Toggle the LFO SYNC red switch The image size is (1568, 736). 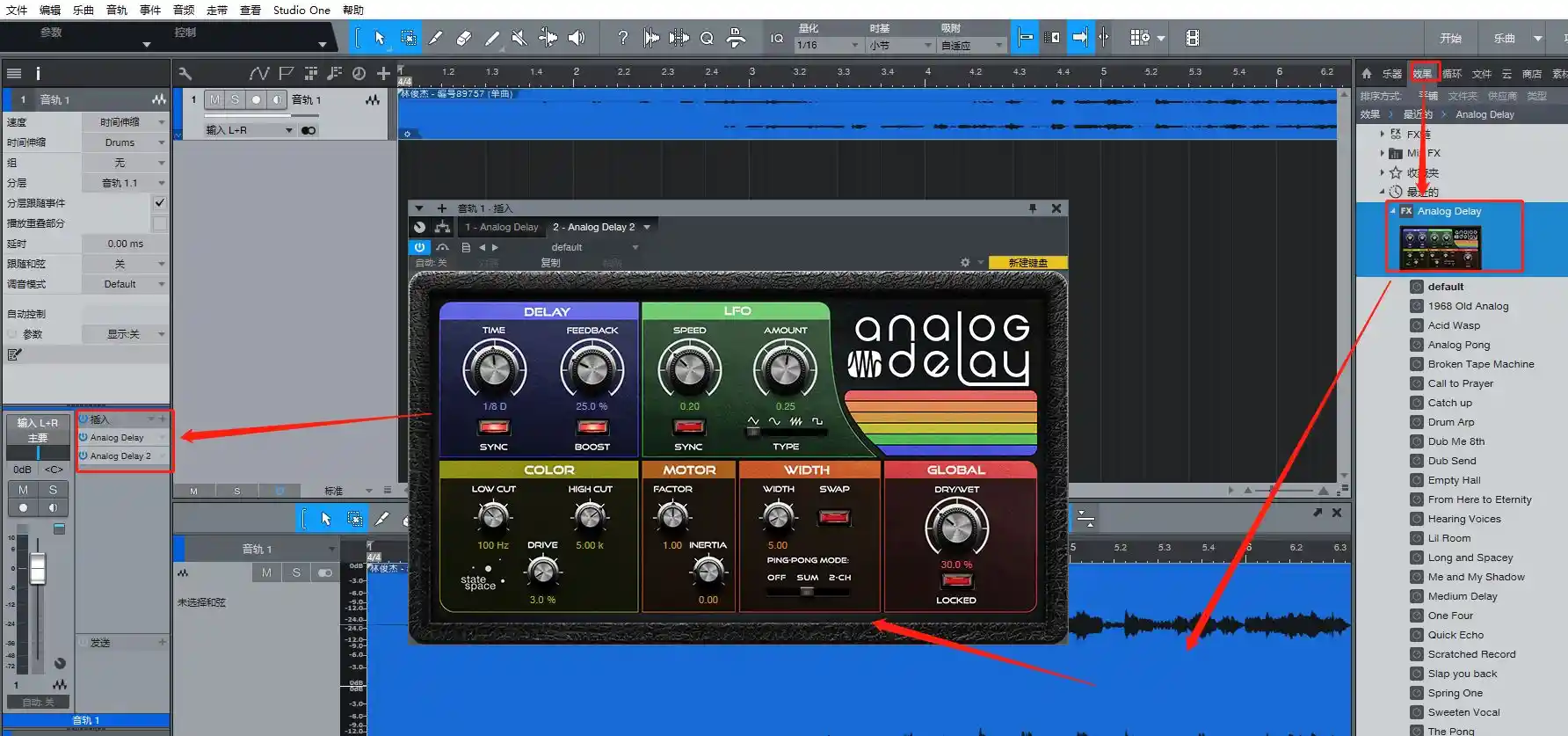pyautogui.click(x=689, y=426)
